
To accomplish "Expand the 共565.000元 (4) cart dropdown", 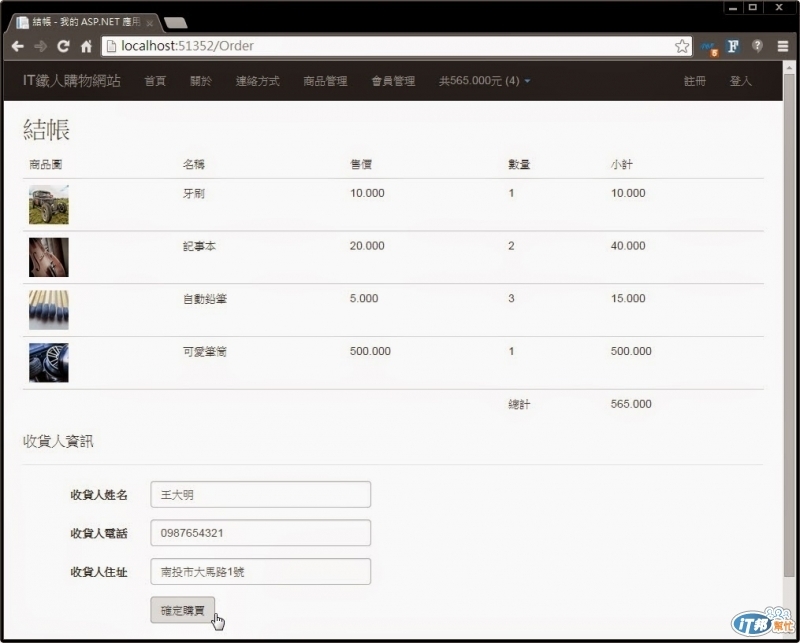I will pyautogui.click(x=485, y=81).
